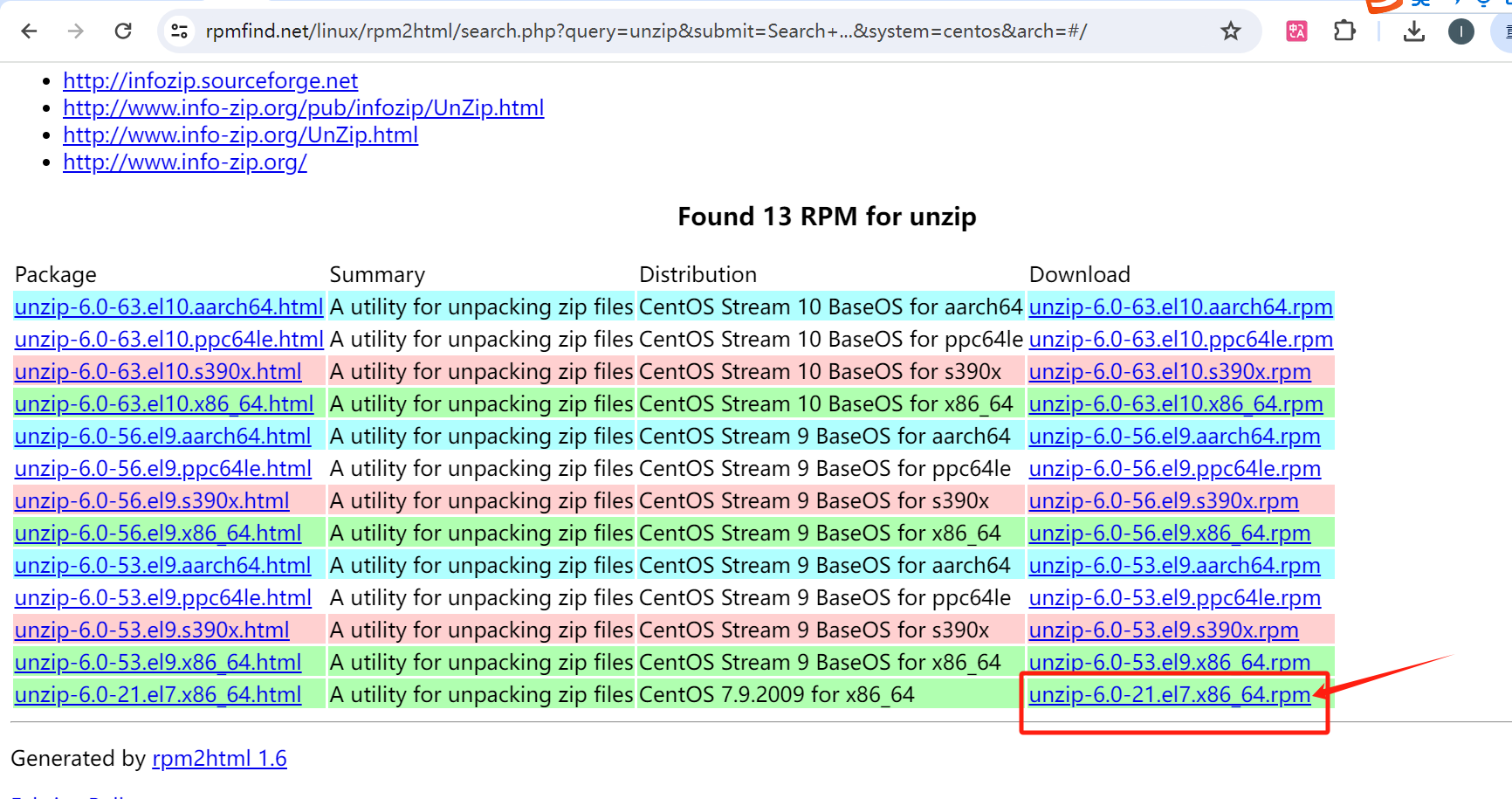Click 'CentOS Stream 10 BaseOS for ppc64le' cell
Screen dimensions: 1512x799
[830, 339]
